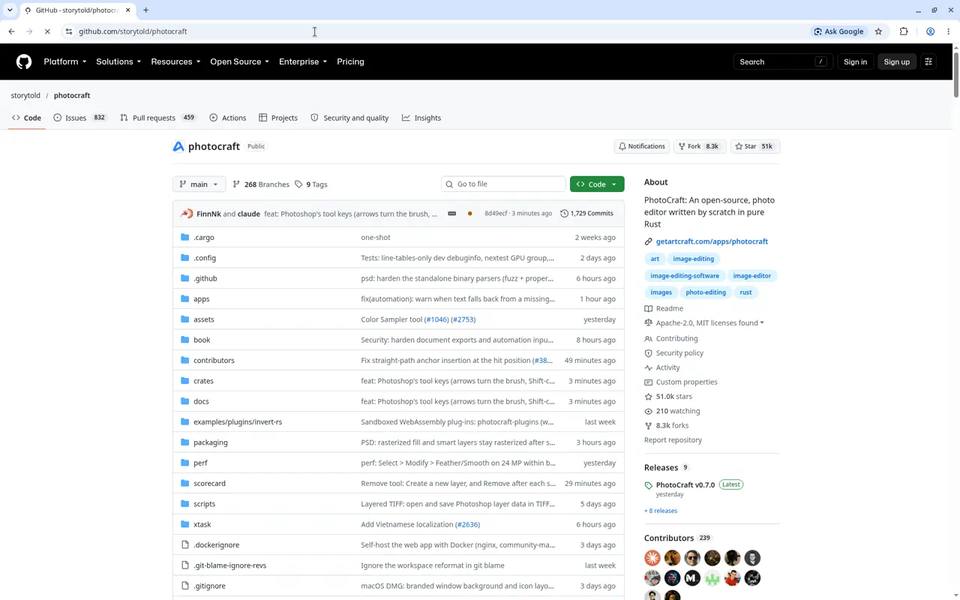Show the + 8 releases link
Image resolution: width=960 pixels, height=600 pixels.
tap(661, 511)
